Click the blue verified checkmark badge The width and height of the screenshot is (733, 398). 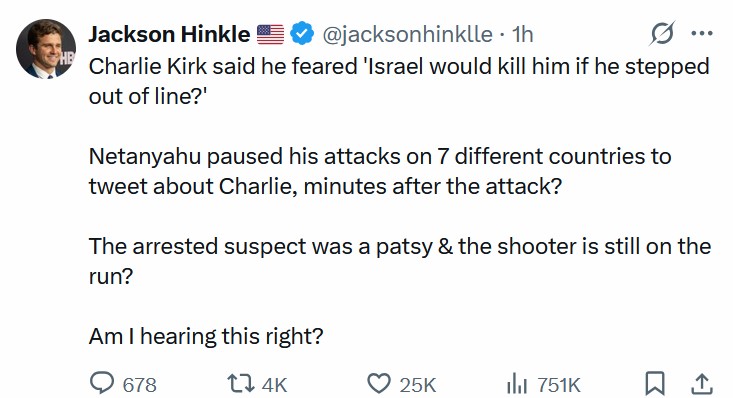(x=302, y=33)
